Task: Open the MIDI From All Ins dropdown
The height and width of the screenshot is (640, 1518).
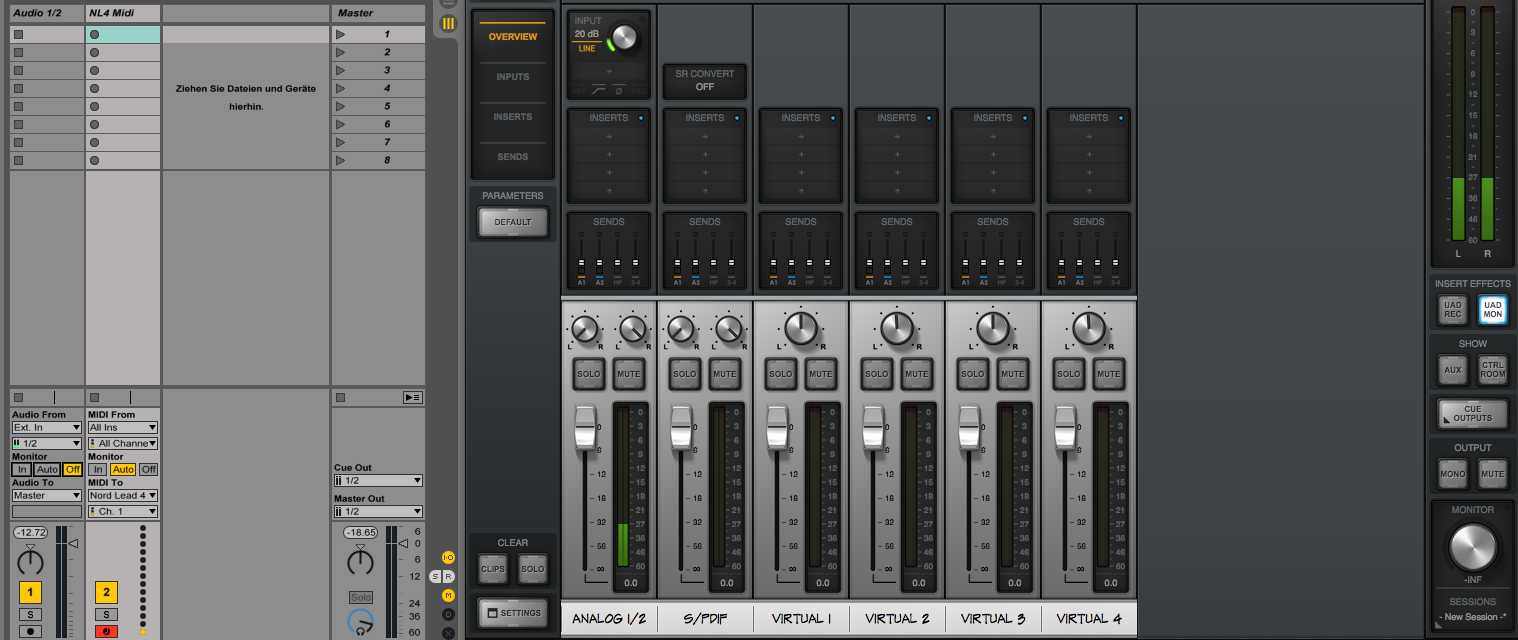Action: [x=123, y=427]
